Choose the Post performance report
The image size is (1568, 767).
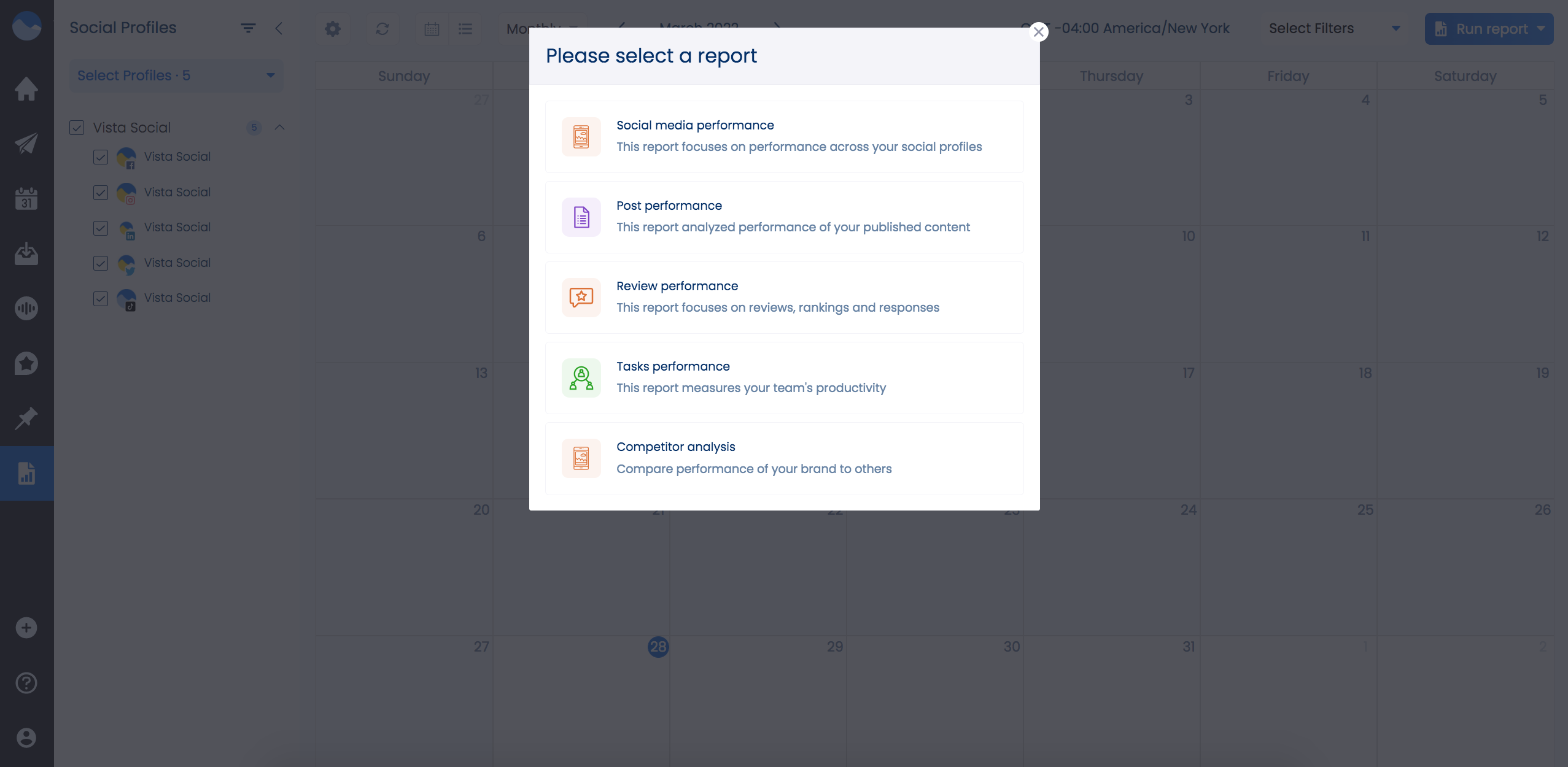click(x=784, y=217)
